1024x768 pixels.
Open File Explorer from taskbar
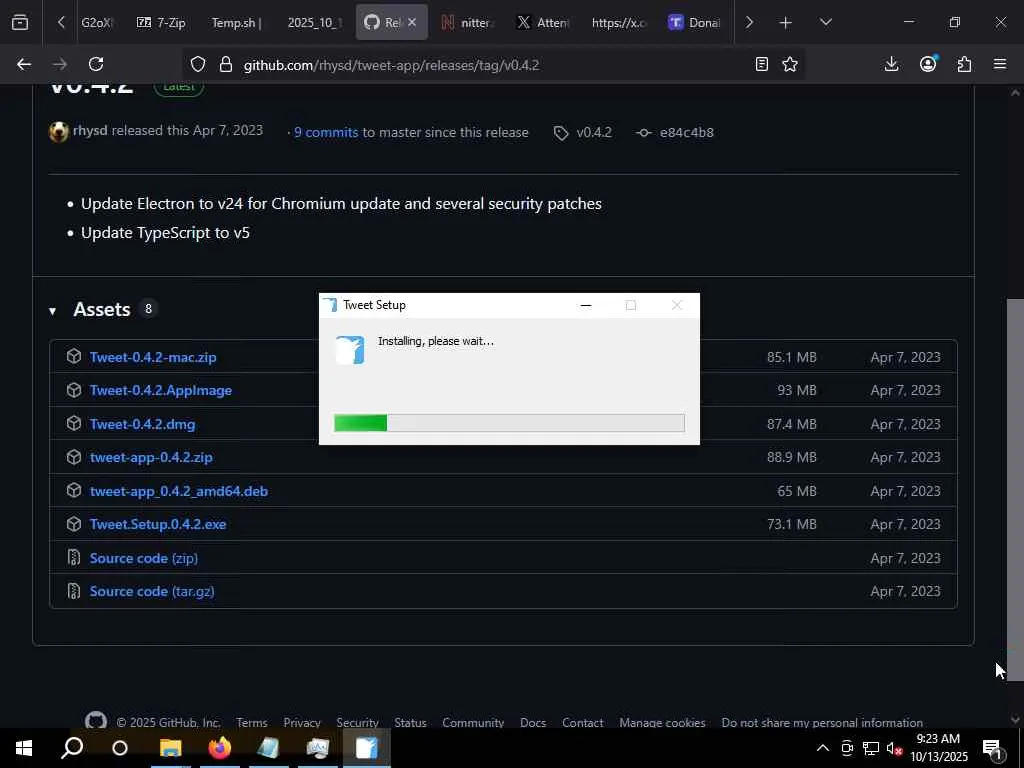click(x=170, y=748)
